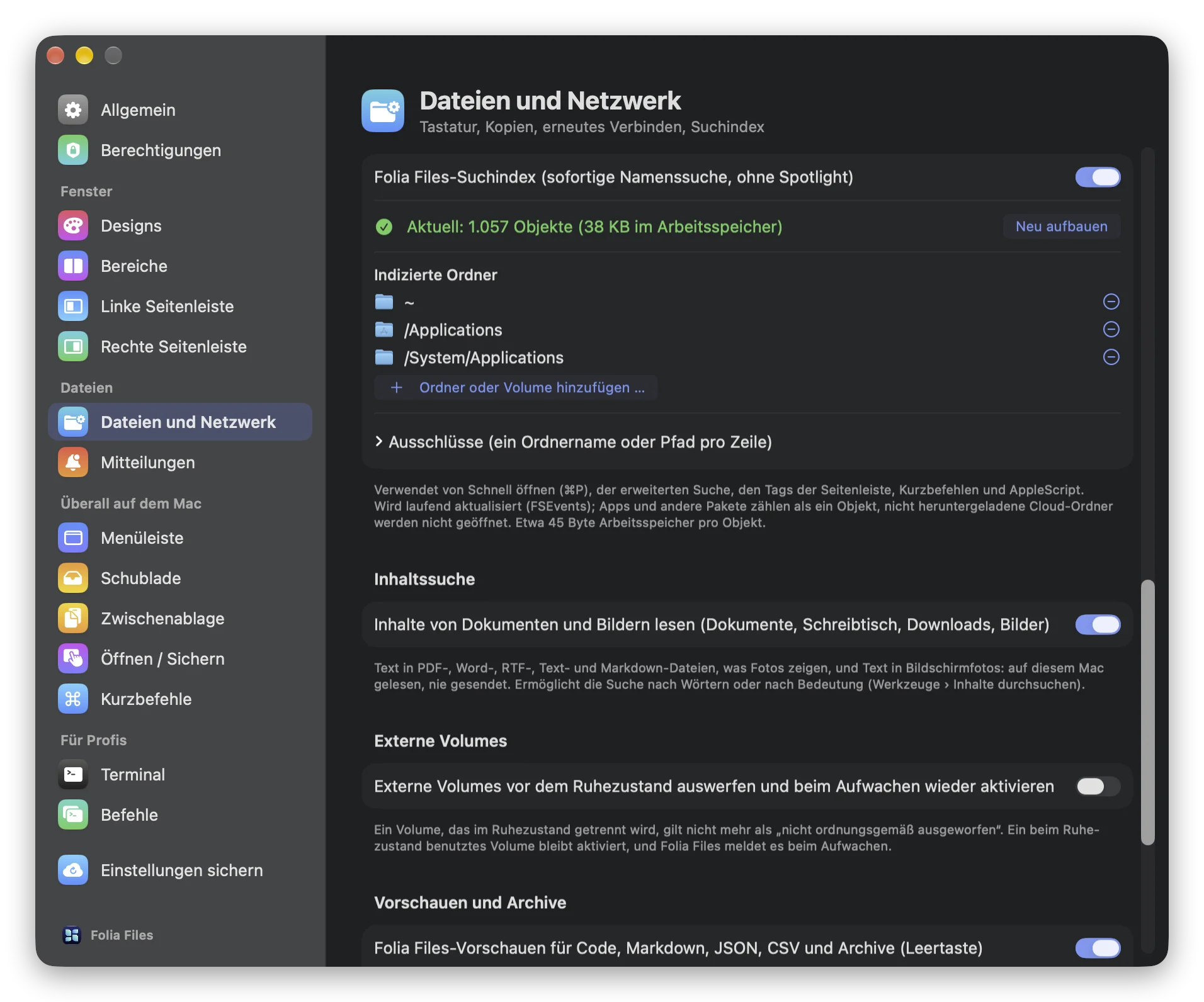Toggle the Folia Files-Suchindex switch

[x=1098, y=177]
